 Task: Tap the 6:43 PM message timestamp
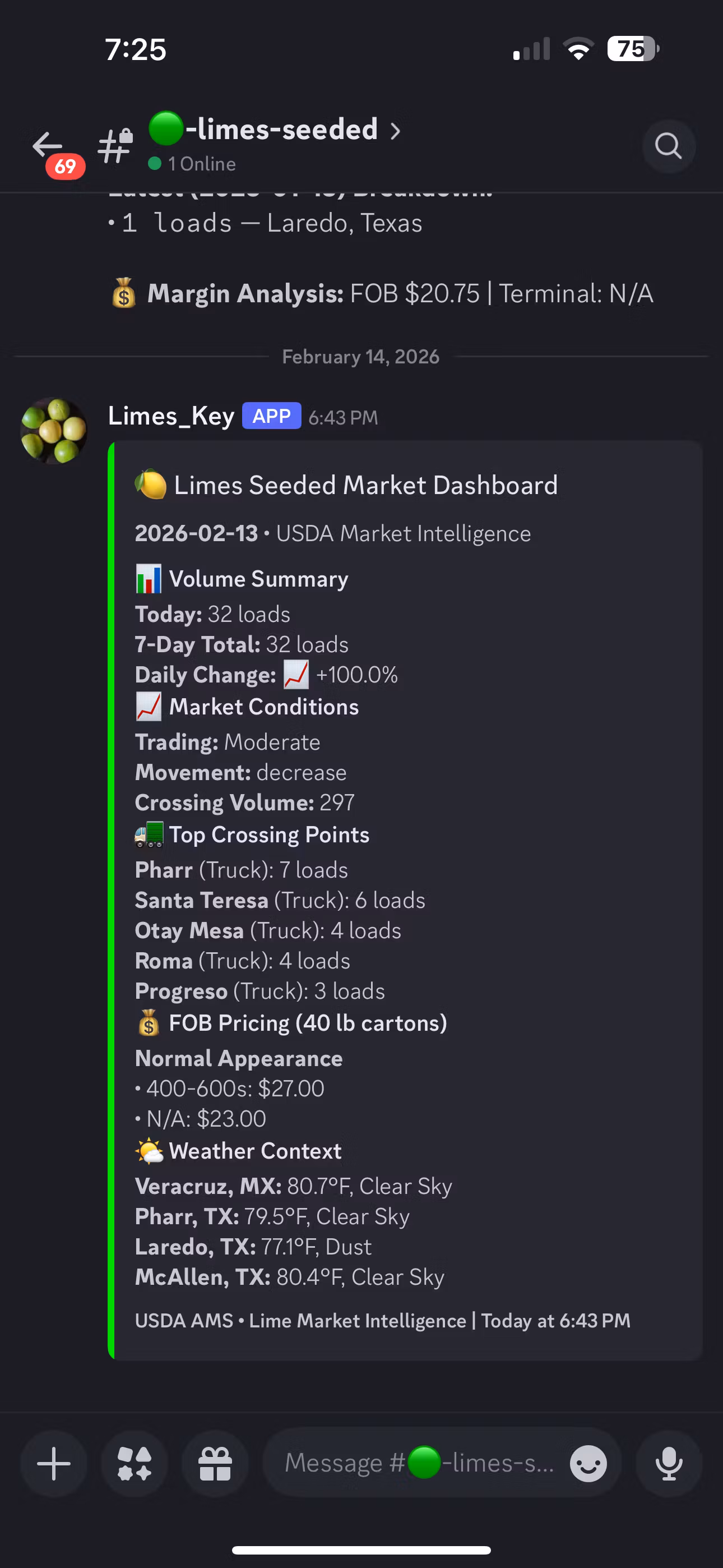pos(342,418)
